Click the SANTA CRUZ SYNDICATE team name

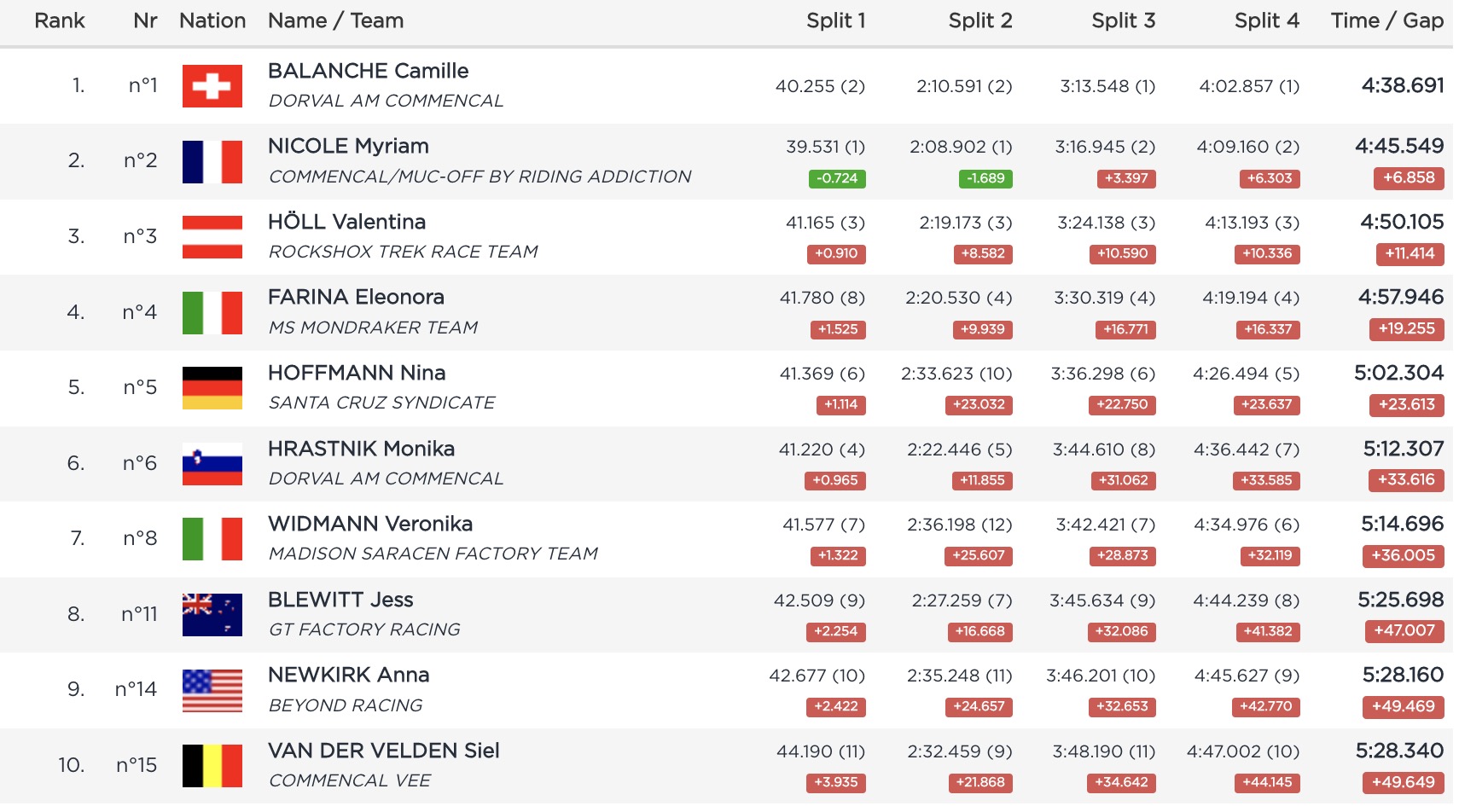point(381,403)
